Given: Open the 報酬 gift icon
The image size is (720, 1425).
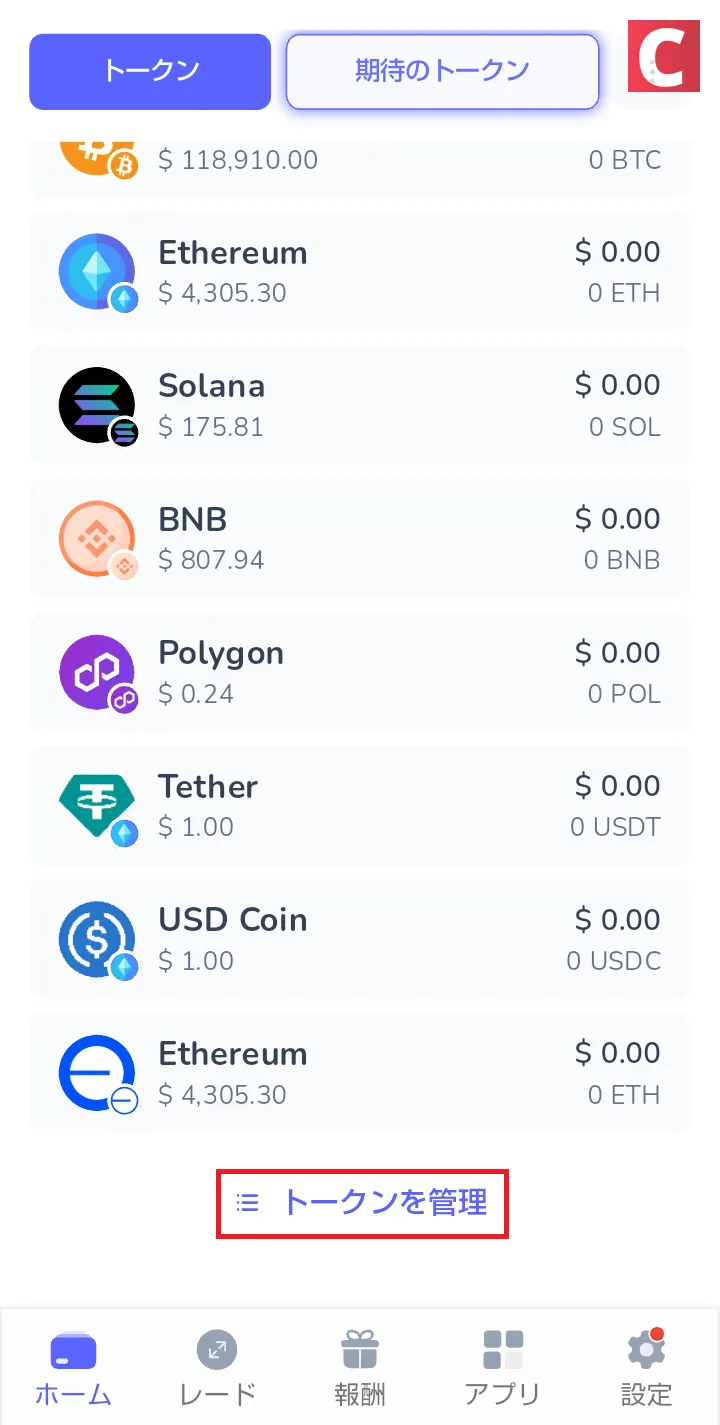Looking at the screenshot, I should click(360, 1350).
